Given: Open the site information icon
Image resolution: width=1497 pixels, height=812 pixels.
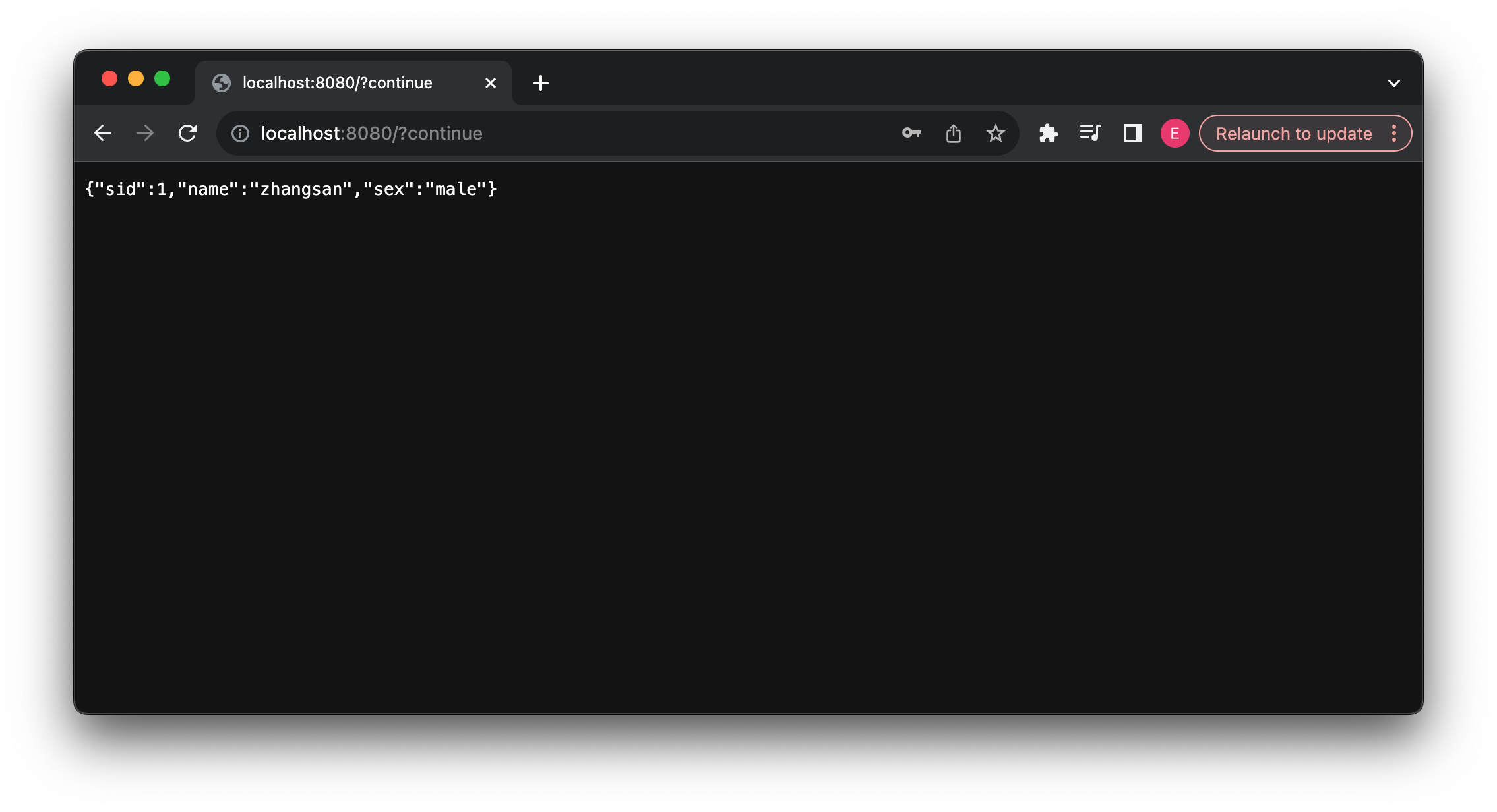Looking at the screenshot, I should click(x=240, y=134).
